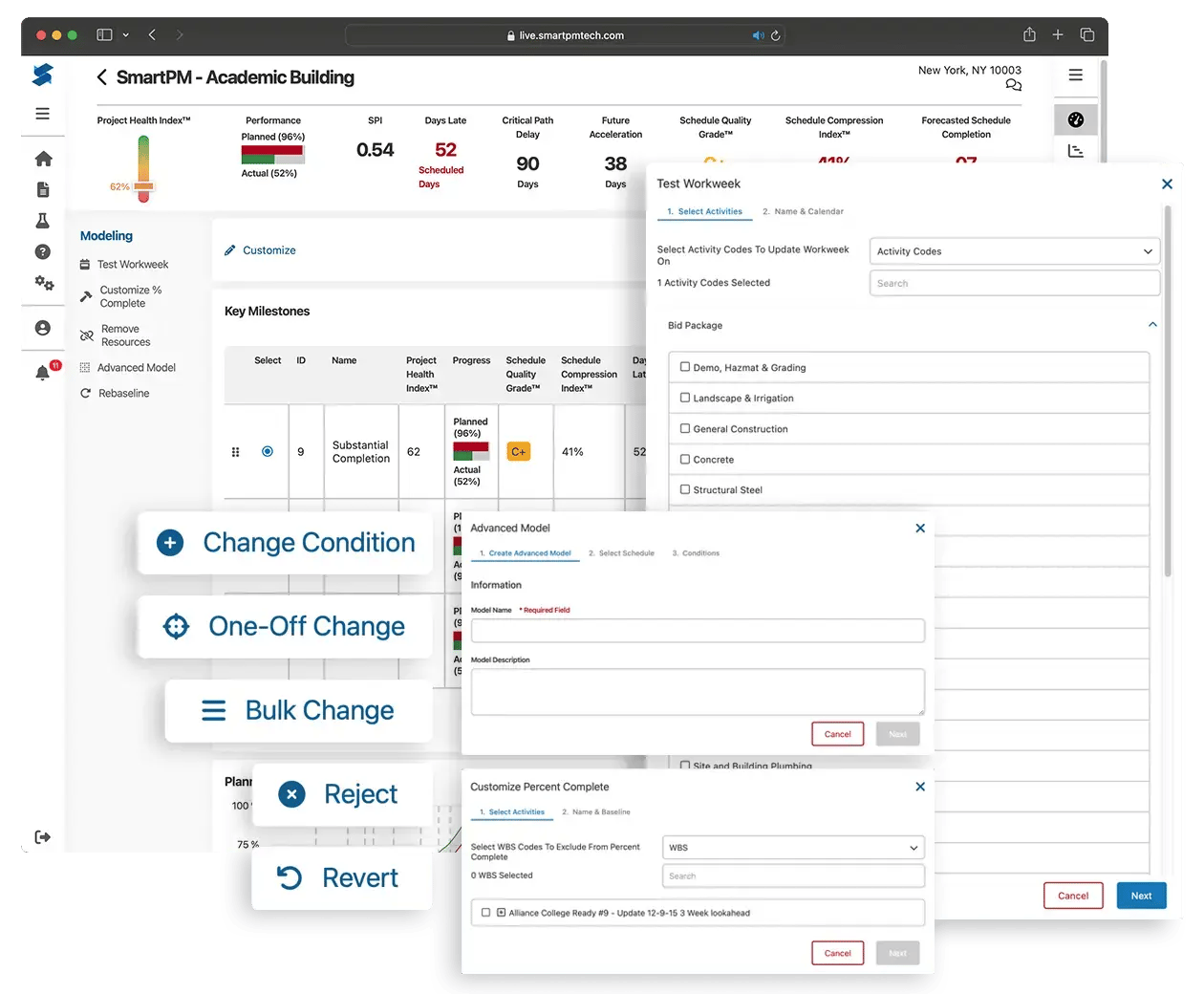Open a new browser tab

(1058, 35)
